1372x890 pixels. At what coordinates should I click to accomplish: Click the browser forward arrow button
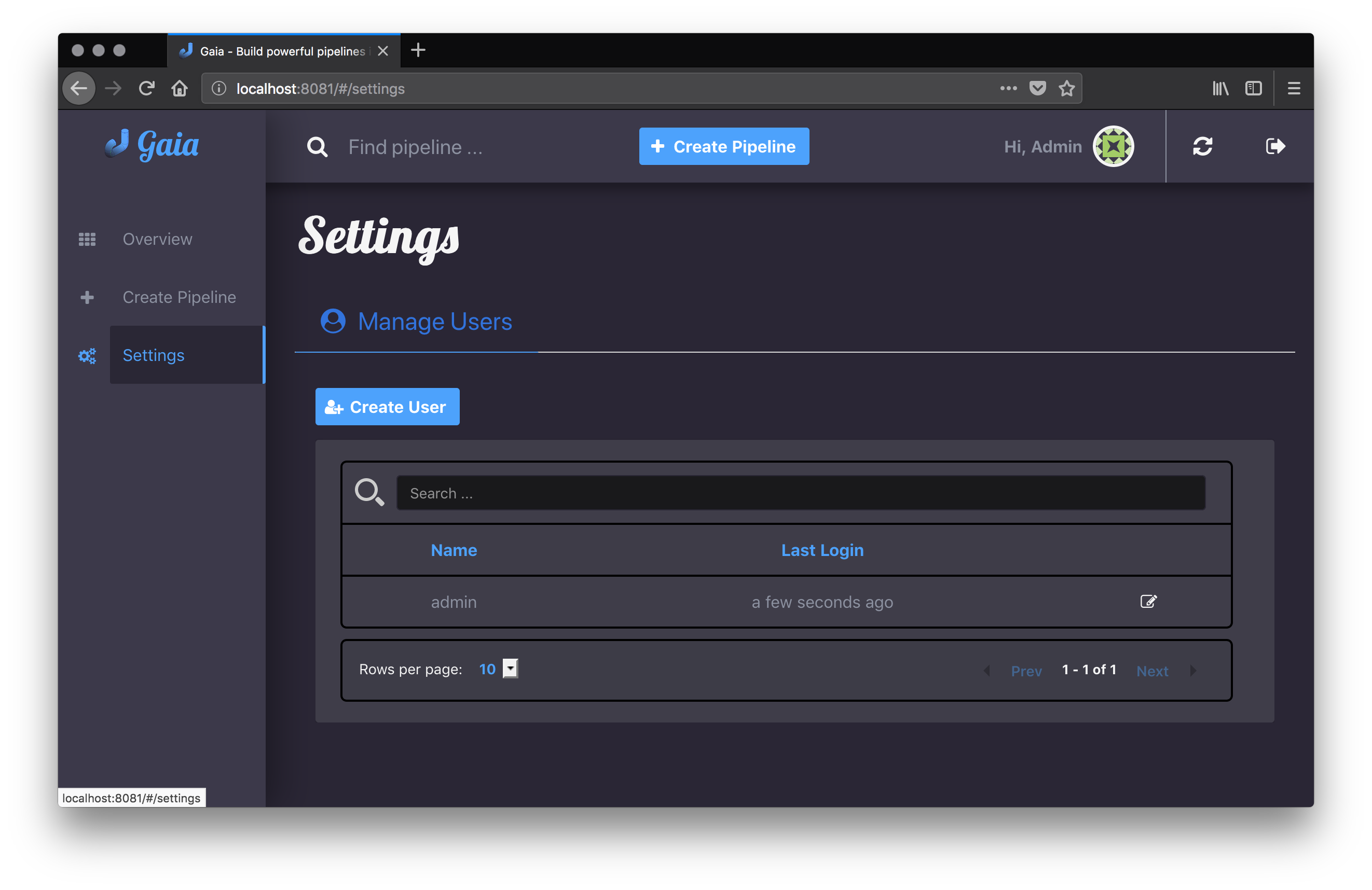[114, 88]
